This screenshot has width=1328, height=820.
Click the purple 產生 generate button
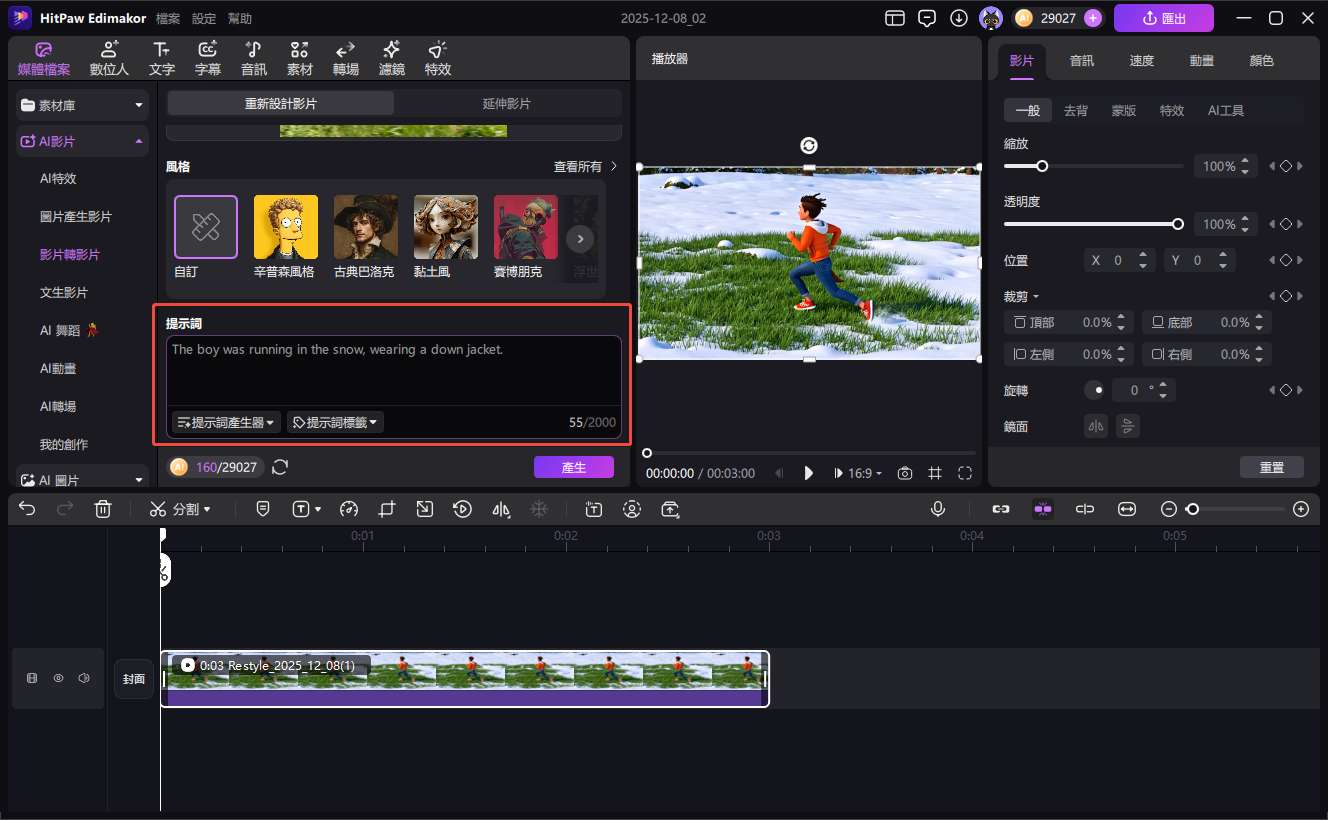click(x=574, y=467)
